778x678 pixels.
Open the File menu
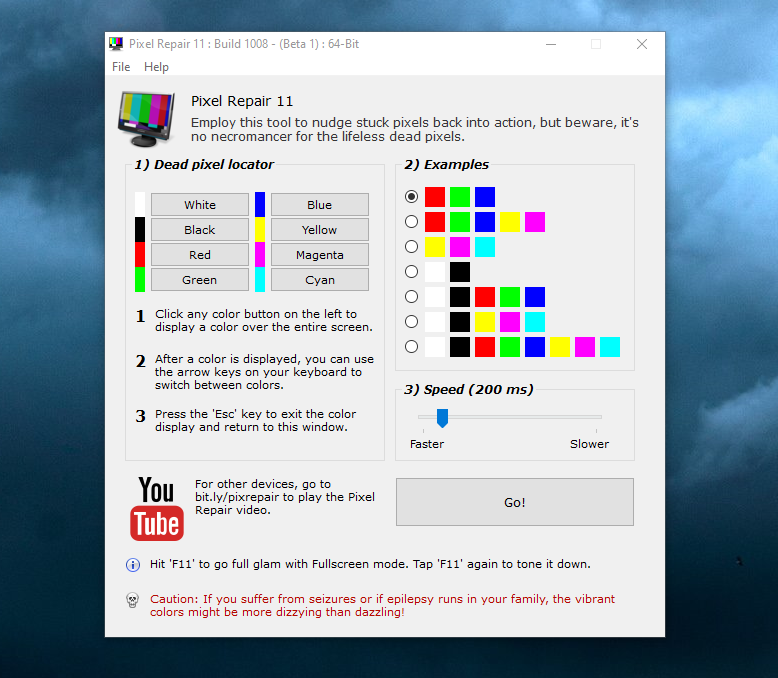coord(121,67)
